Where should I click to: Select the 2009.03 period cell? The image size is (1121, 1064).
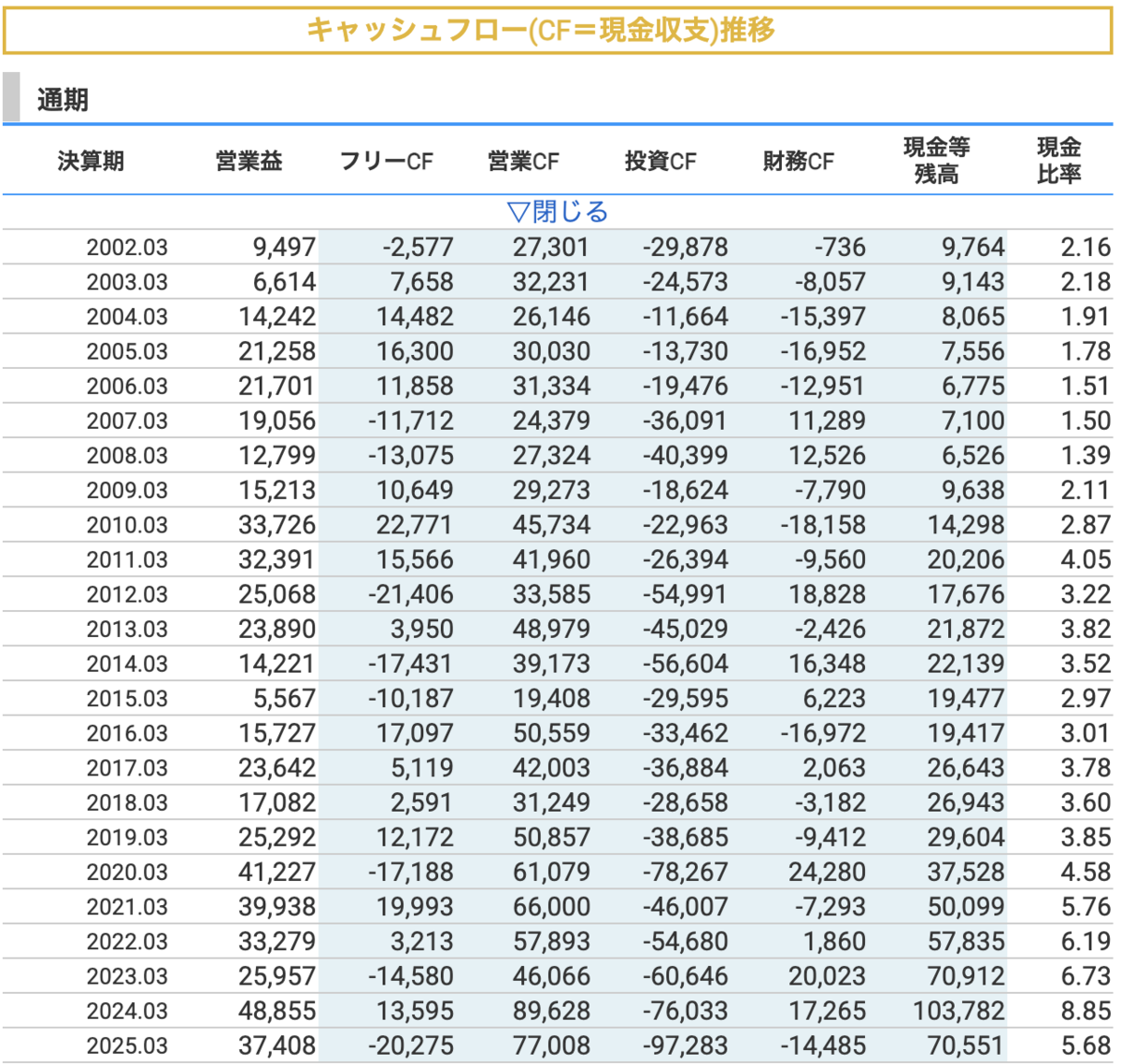[127, 489]
